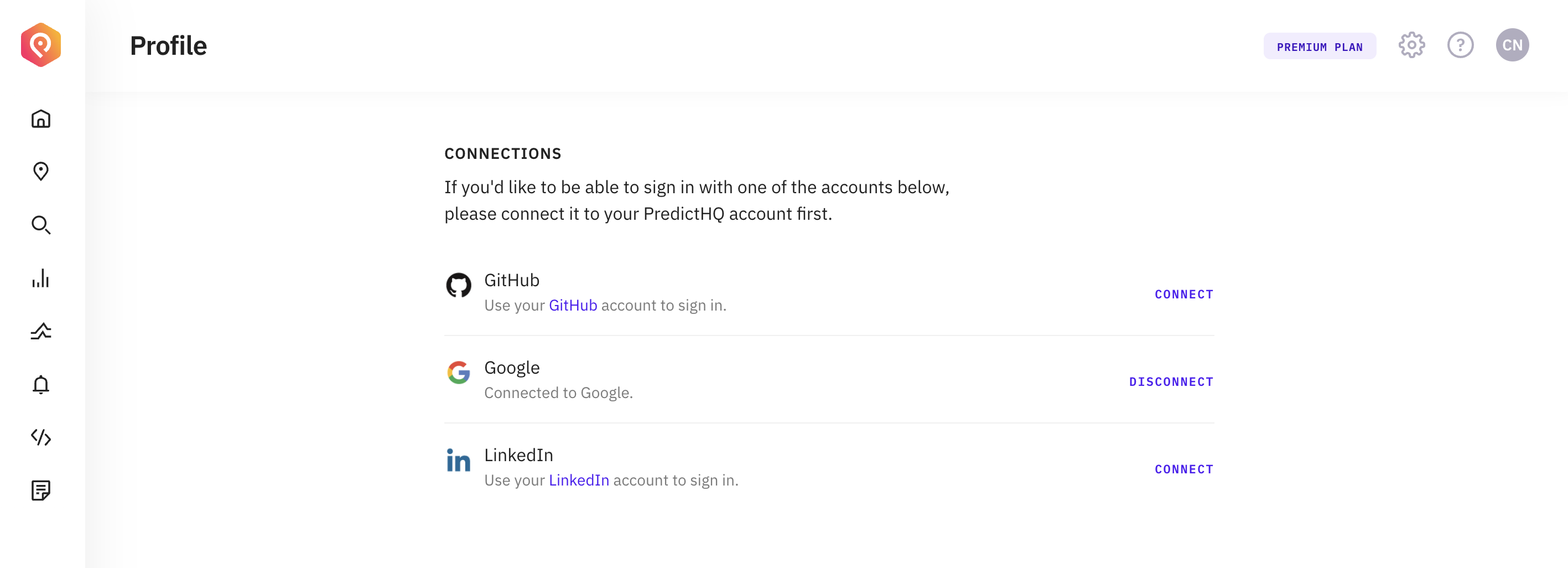The width and height of the screenshot is (1568, 568).
Task: Open the settings gear icon
Action: tap(1411, 45)
